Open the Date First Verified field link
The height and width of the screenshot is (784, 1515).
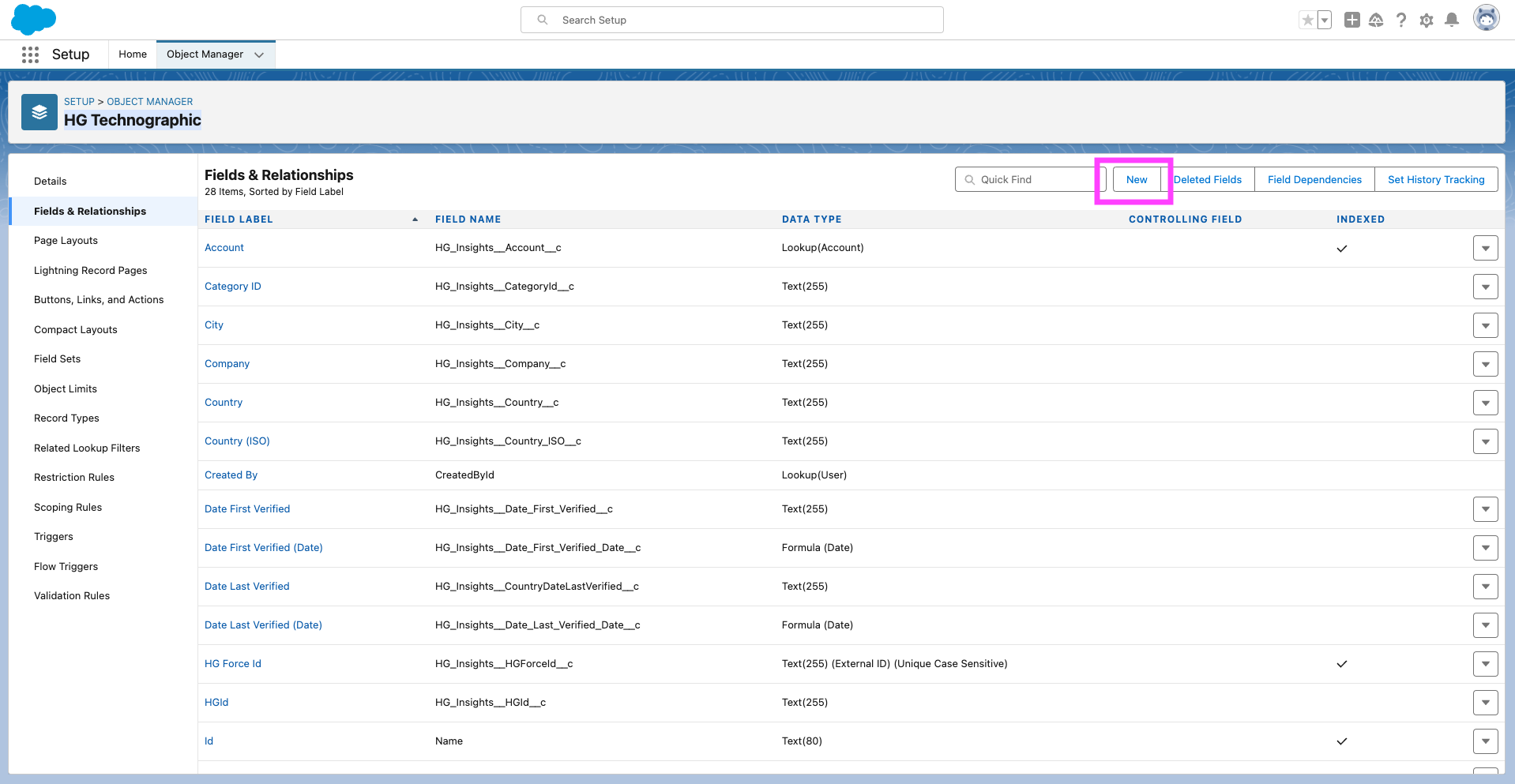(247, 509)
